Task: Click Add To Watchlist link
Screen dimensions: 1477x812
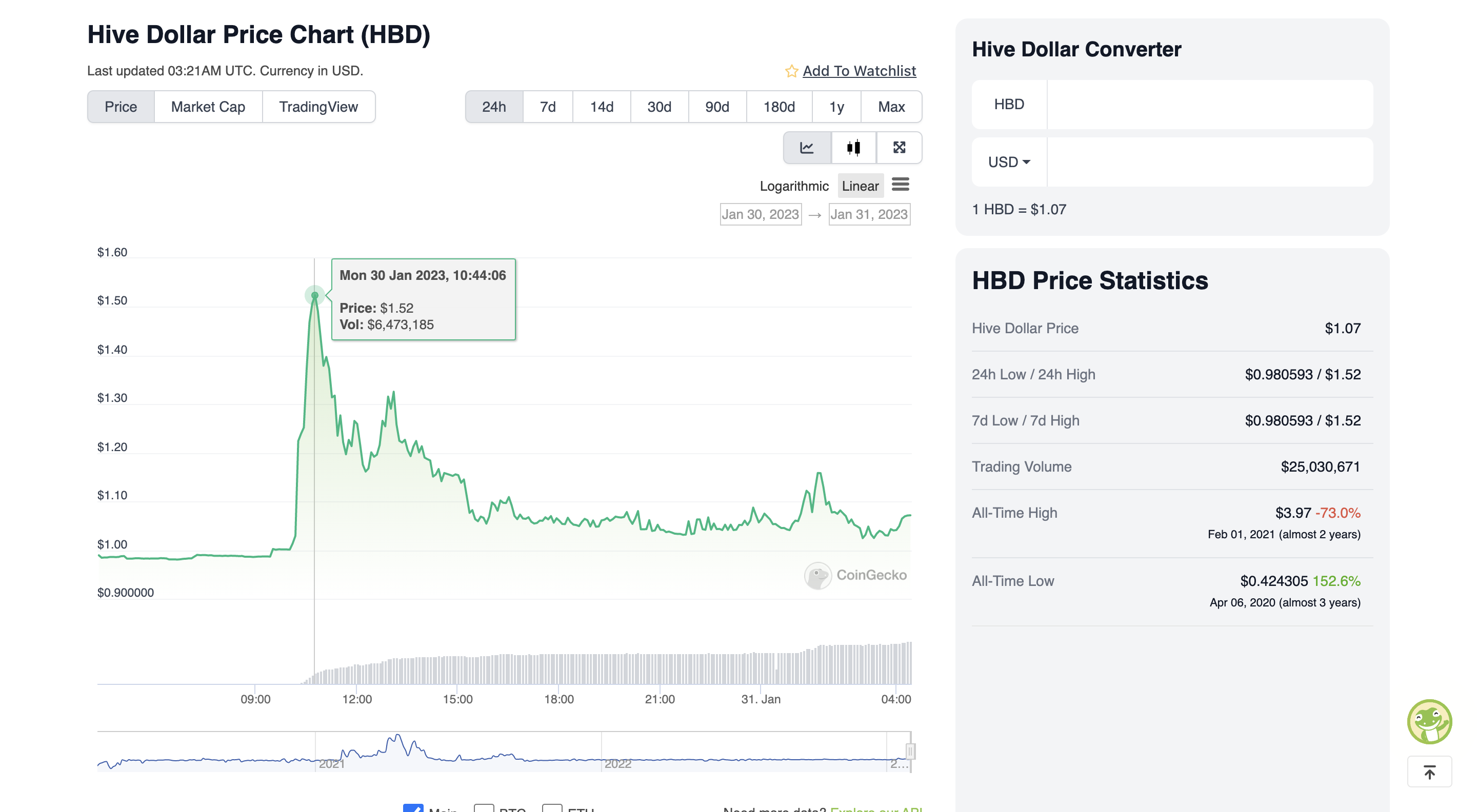Action: pos(859,71)
